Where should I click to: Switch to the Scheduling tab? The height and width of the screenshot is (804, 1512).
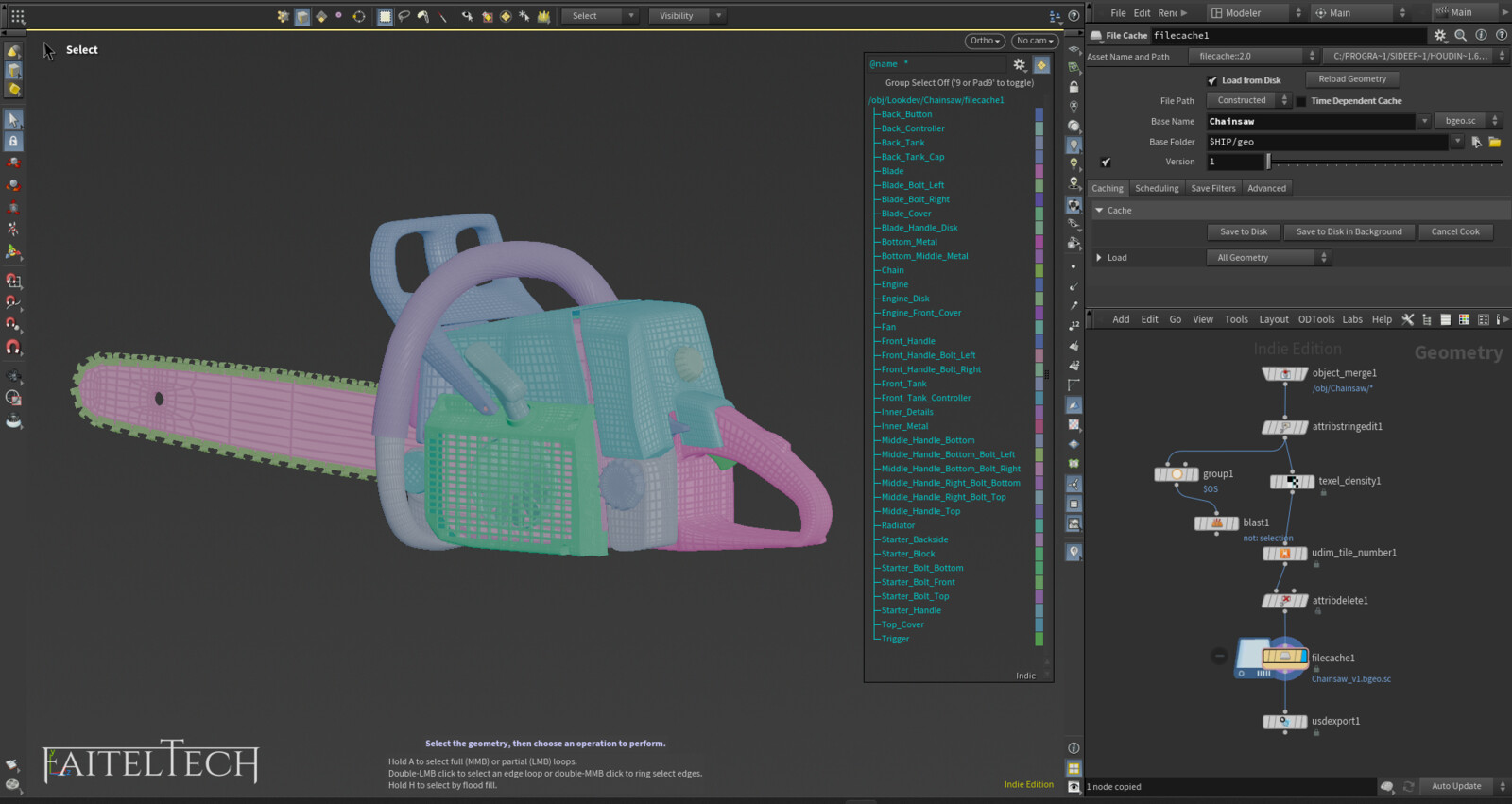click(x=1157, y=188)
